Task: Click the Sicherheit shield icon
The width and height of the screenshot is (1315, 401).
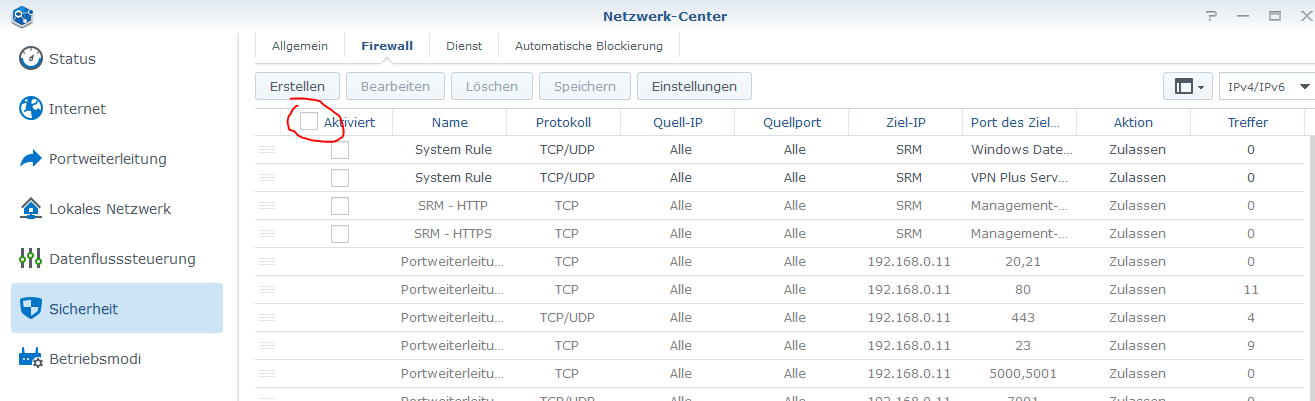Action: coord(31,309)
